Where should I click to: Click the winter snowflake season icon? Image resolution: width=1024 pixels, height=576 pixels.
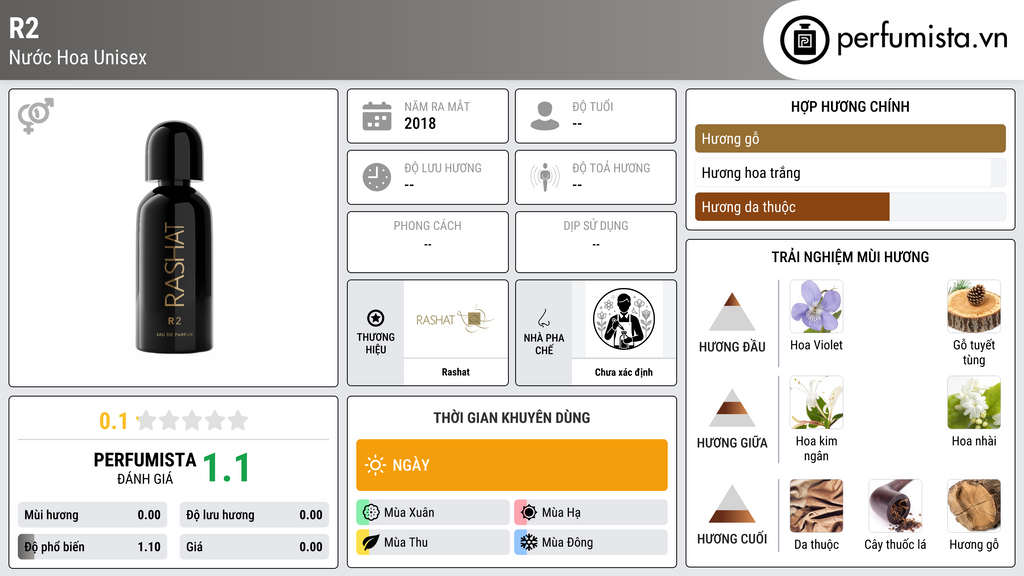(529, 542)
